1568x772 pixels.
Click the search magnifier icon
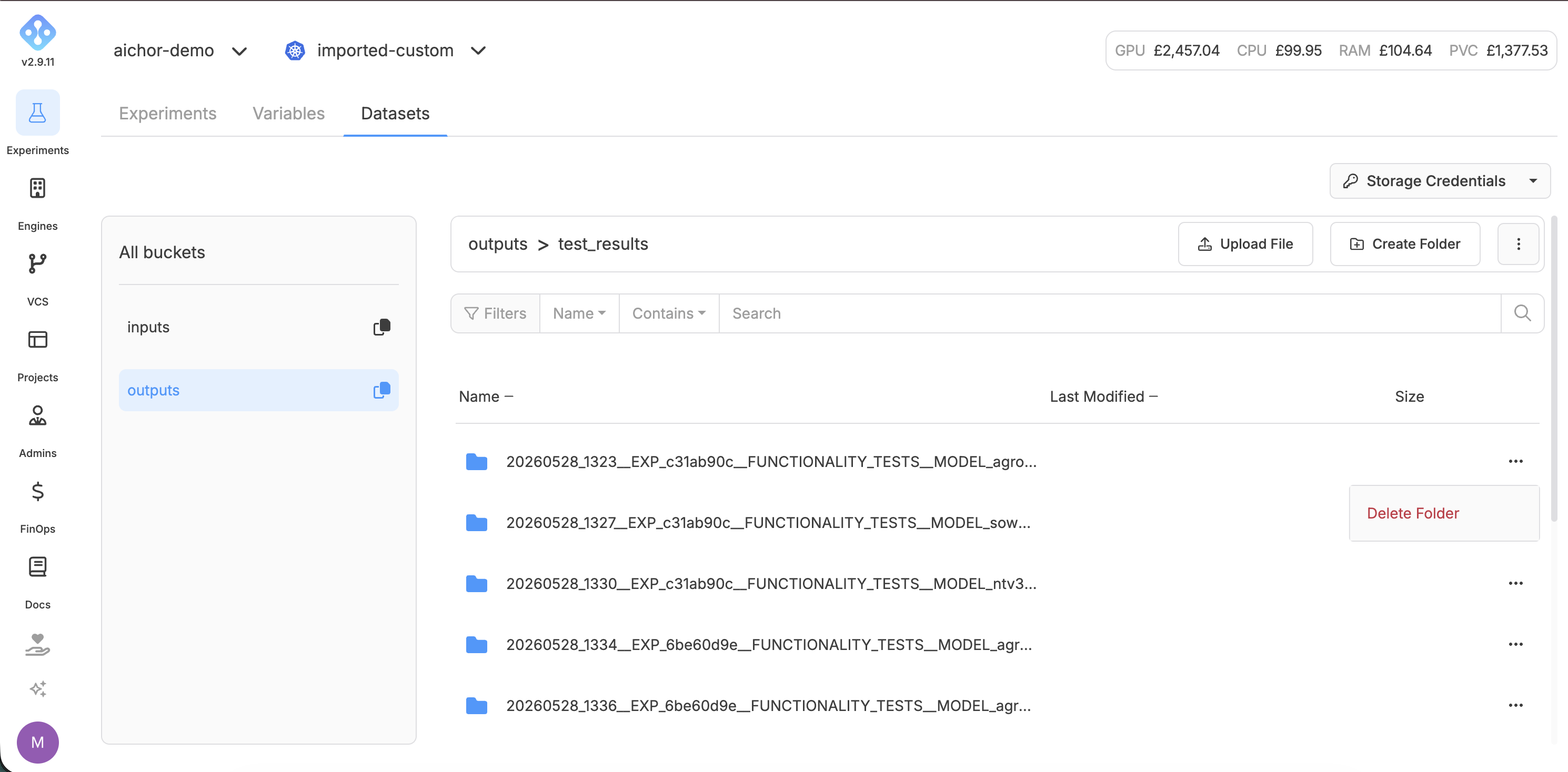[1522, 313]
